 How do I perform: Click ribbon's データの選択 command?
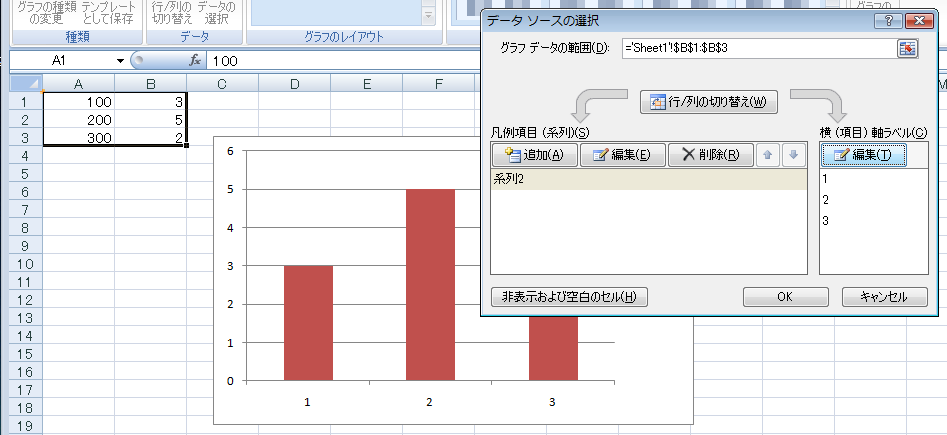point(216,13)
